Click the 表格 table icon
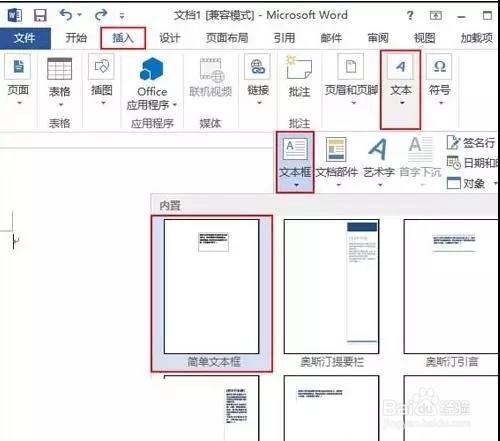 pos(60,69)
